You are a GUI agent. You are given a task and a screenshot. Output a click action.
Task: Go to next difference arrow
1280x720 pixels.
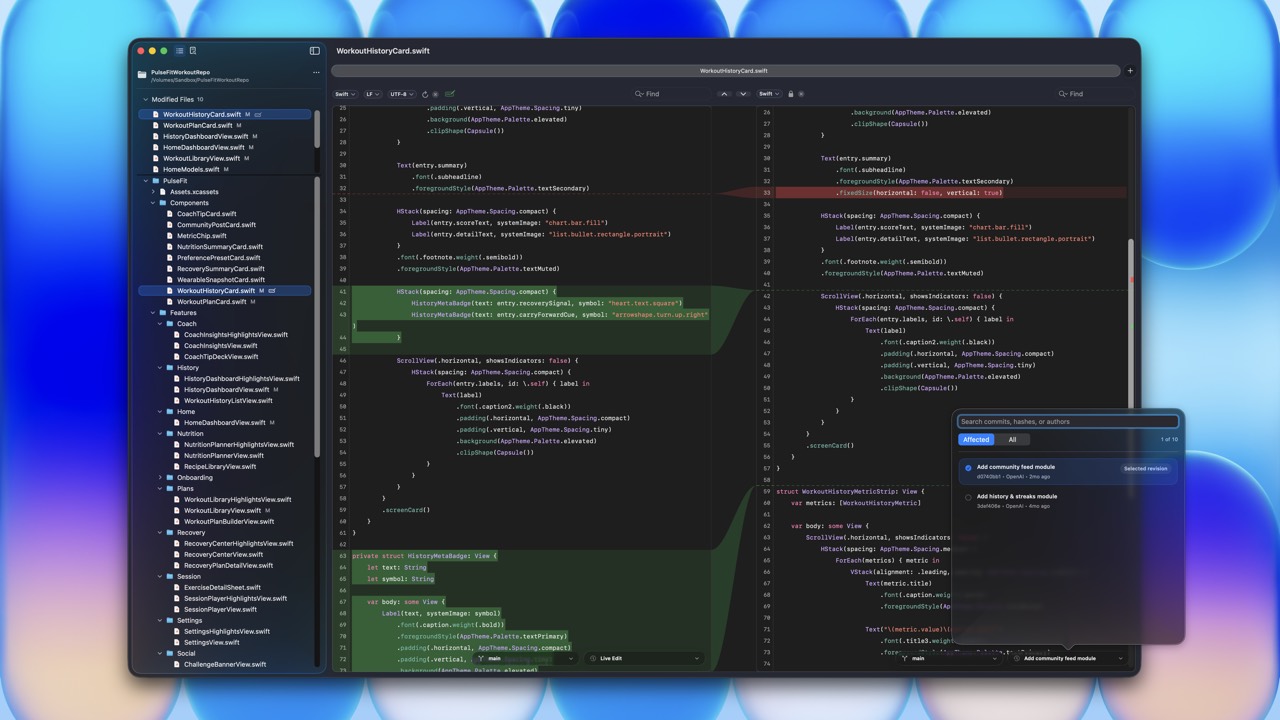pos(742,94)
